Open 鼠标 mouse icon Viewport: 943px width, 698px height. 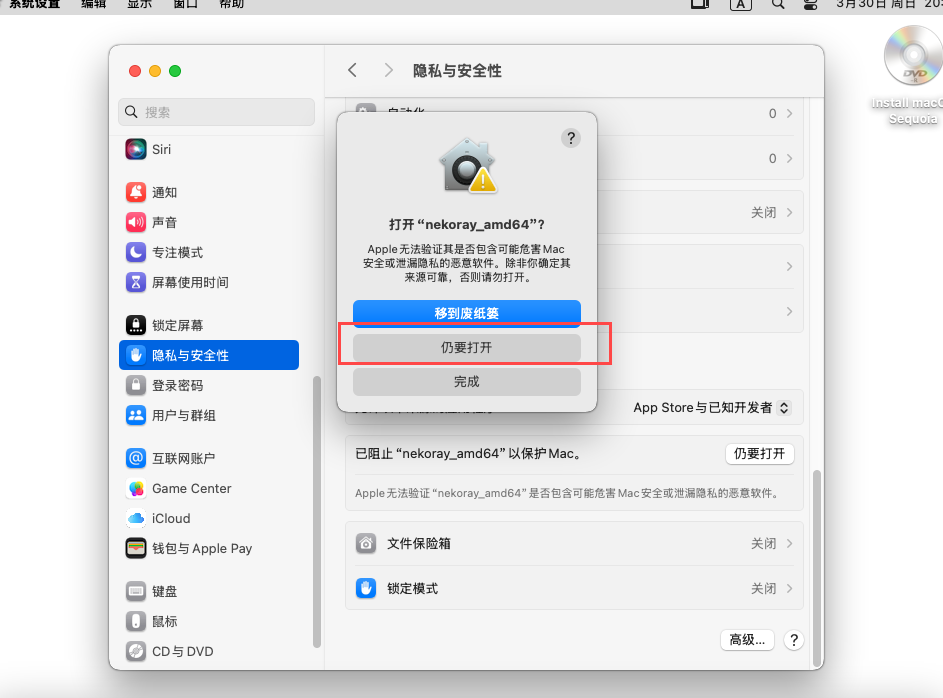click(x=136, y=621)
